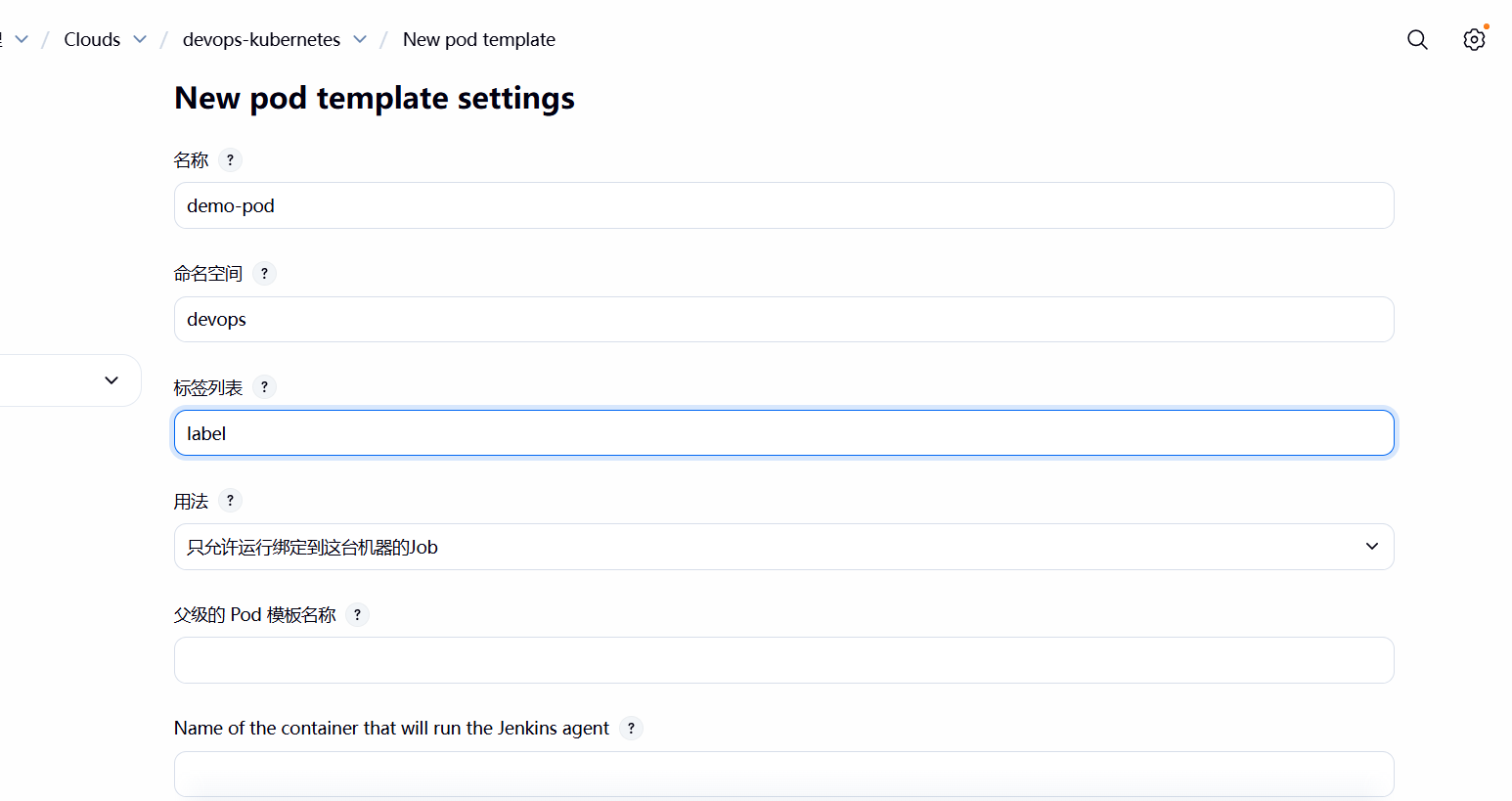Image resolution: width=1512 pixels, height=801 pixels.
Task: Focus the 命名空间 field containing devops
Action: pyautogui.click(x=783, y=319)
